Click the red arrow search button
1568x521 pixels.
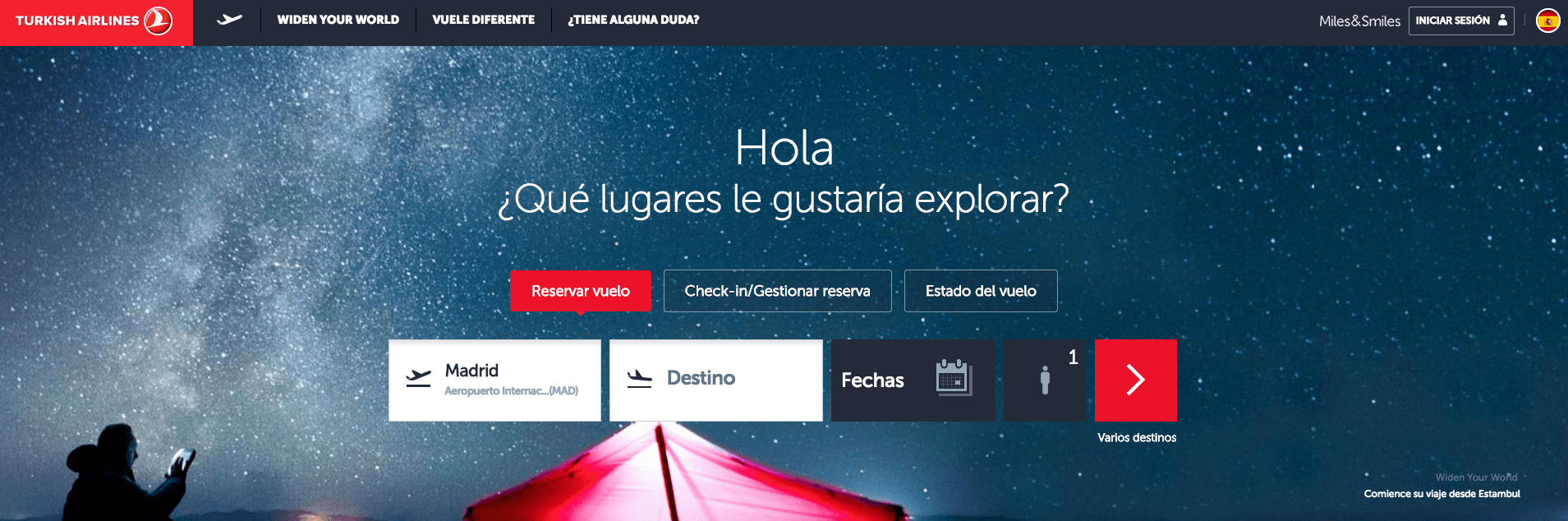tap(1135, 380)
